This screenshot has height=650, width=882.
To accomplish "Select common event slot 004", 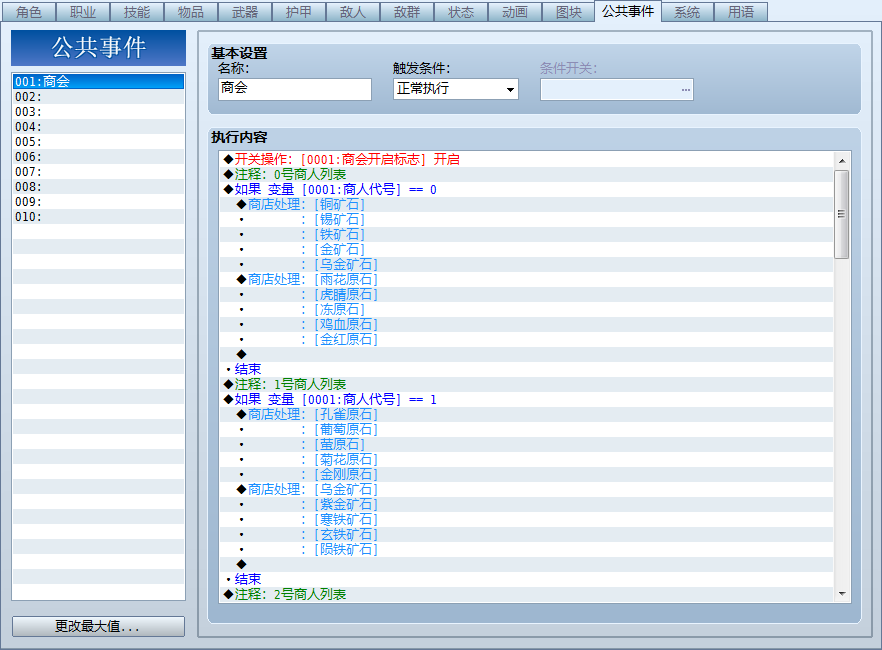I will [98, 127].
